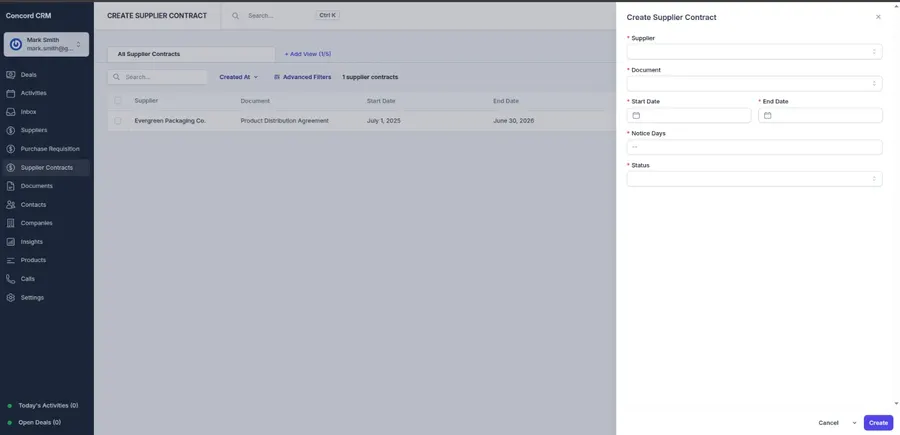Viewport: 900px width, 435px height.
Task: Open Today's Activities in sidebar footer
Action: [x=48, y=405]
